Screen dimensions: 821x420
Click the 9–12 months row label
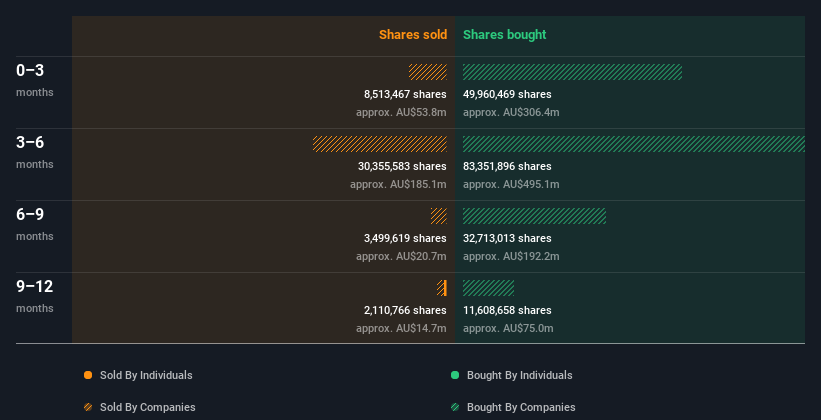[35, 296]
